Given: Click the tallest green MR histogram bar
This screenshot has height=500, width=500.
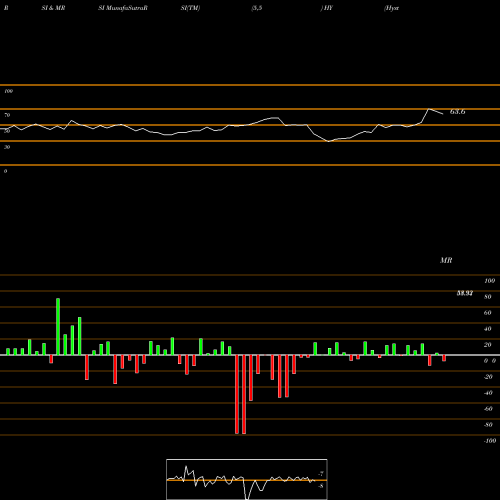Looking at the screenshot, I should click(x=58, y=326).
